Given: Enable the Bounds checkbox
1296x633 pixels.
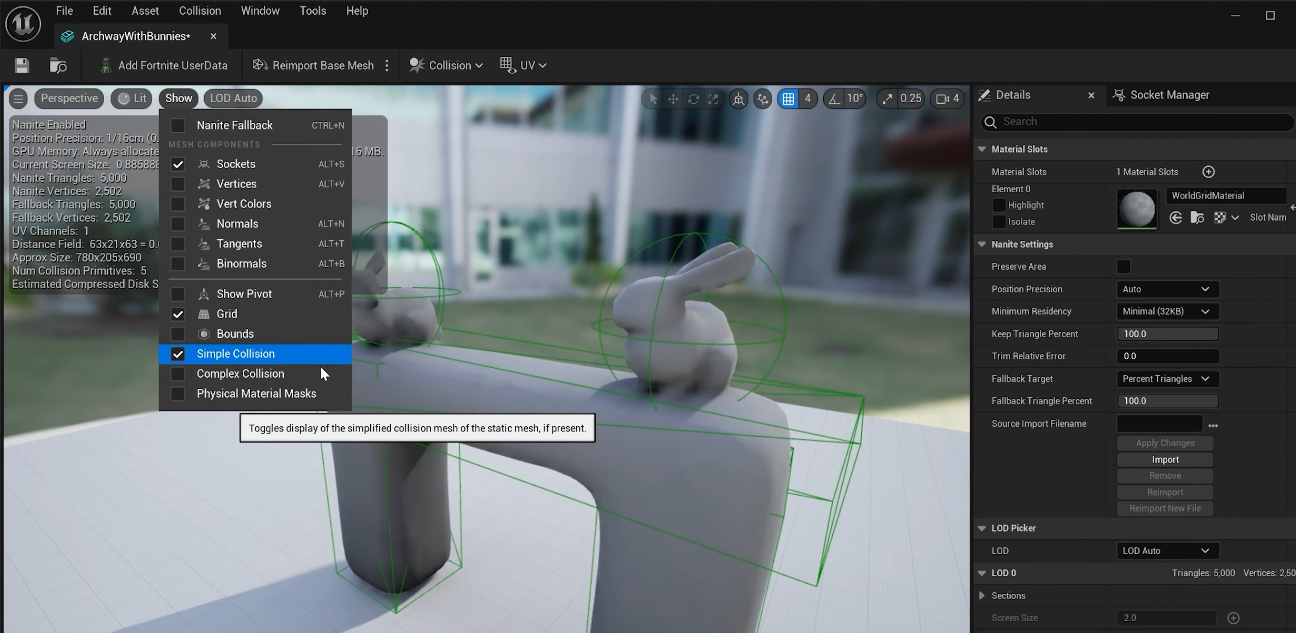Looking at the screenshot, I should pyautogui.click(x=178, y=334).
